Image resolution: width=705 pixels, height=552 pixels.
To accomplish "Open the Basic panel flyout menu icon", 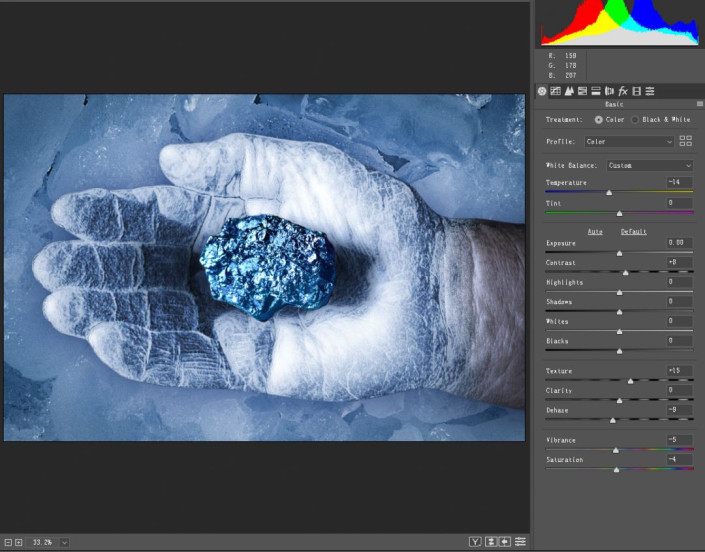I will pyautogui.click(x=700, y=104).
